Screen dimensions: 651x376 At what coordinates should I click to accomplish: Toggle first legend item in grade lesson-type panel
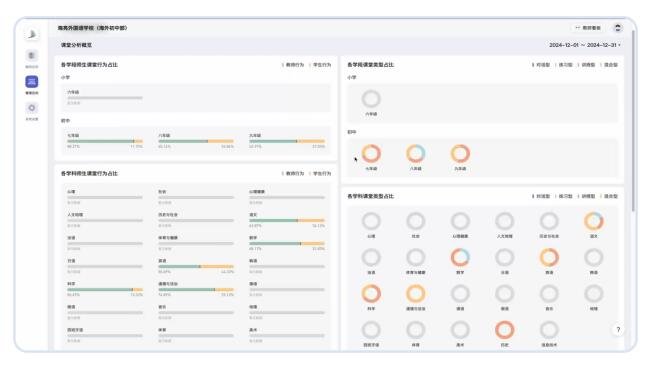pos(541,65)
